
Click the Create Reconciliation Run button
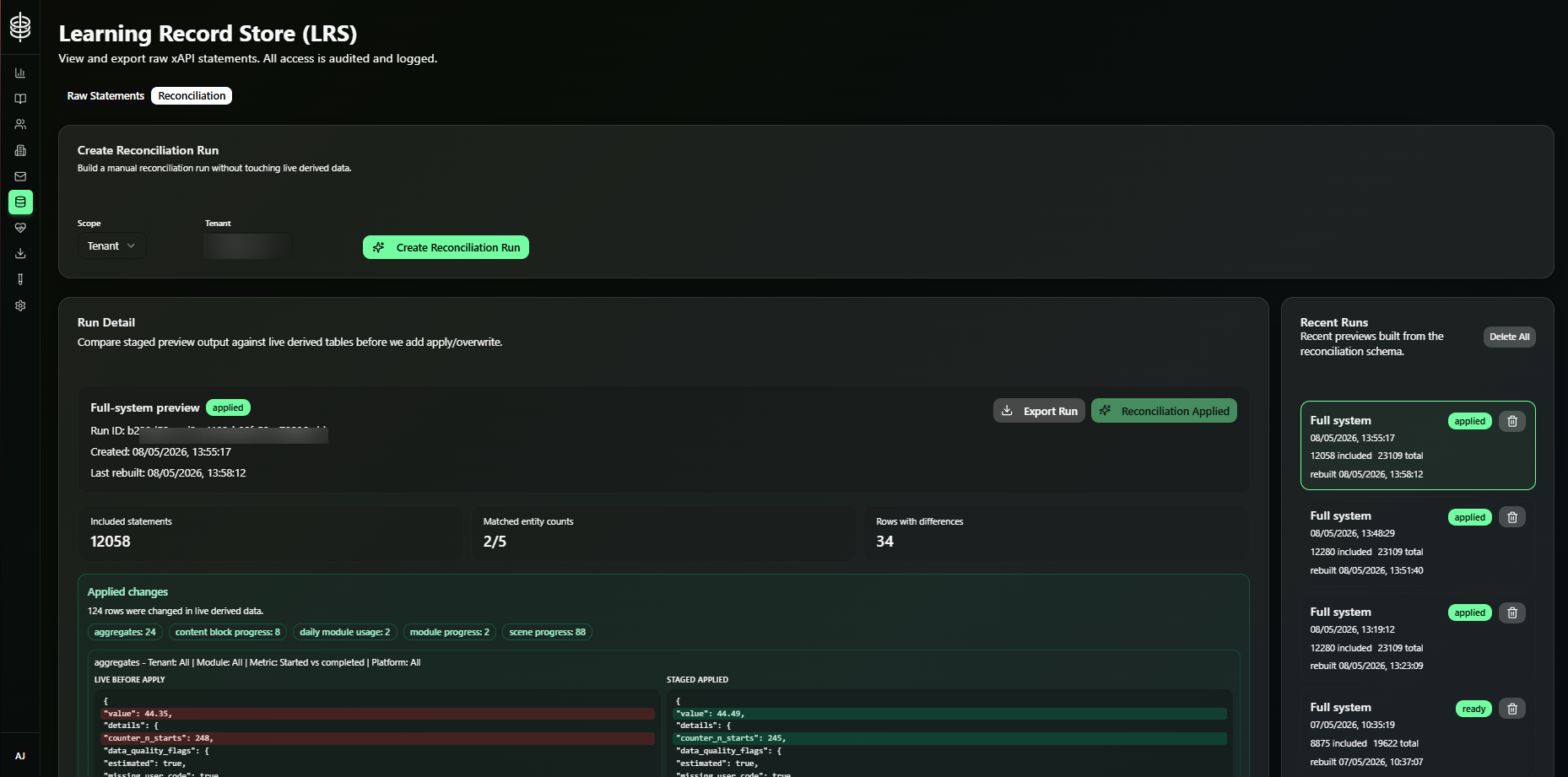coord(446,247)
